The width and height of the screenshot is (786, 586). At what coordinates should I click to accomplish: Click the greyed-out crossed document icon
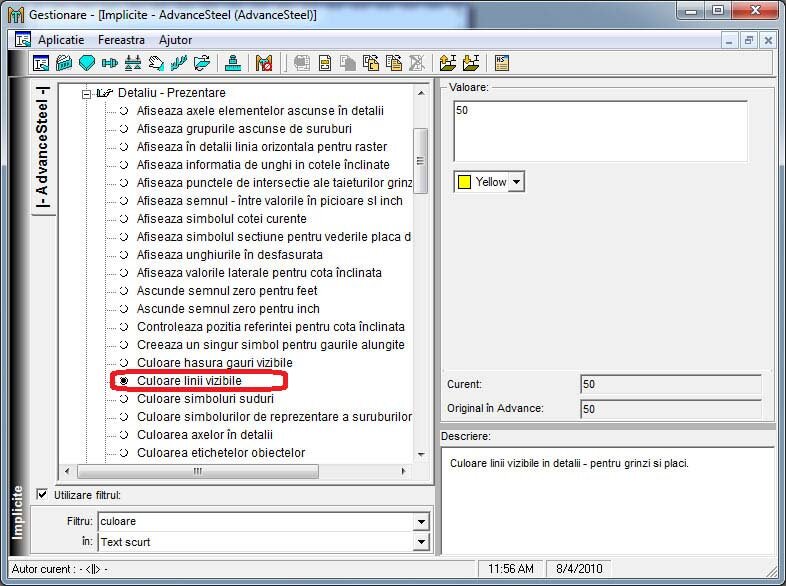tap(417, 63)
